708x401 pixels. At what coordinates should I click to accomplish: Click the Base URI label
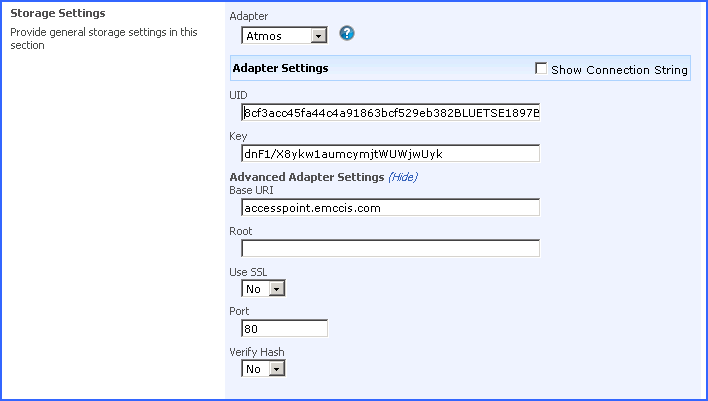pyautogui.click(x=252, y=190)
